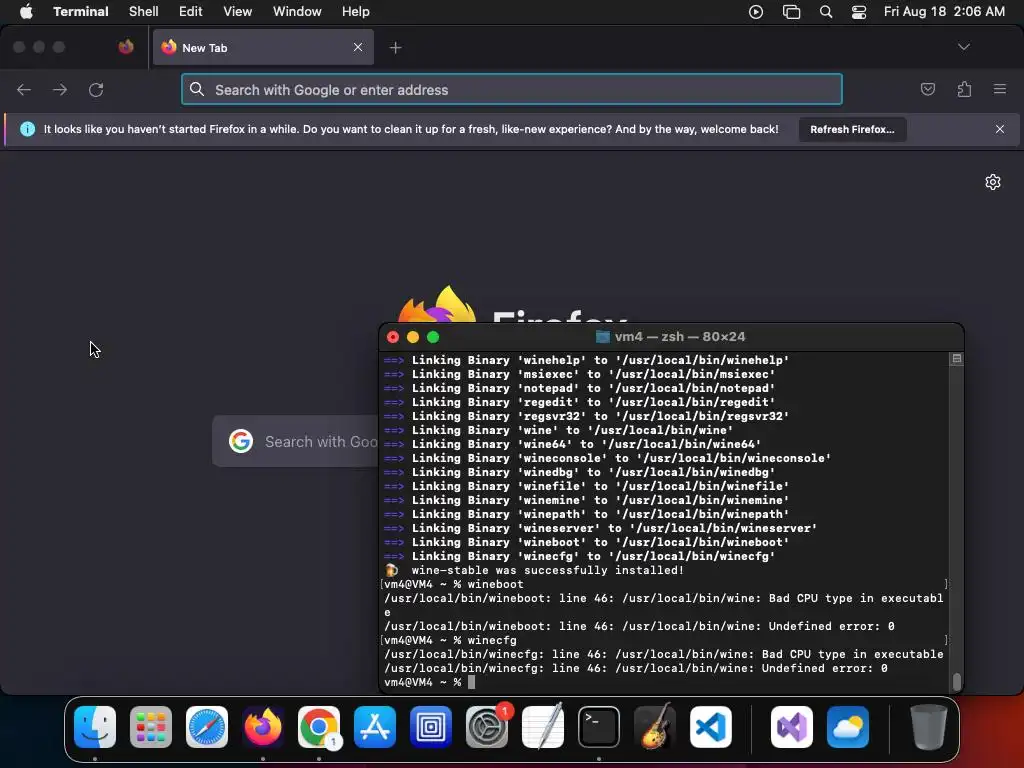Open Google Chrome from the Dock

(x=319, y=726)
